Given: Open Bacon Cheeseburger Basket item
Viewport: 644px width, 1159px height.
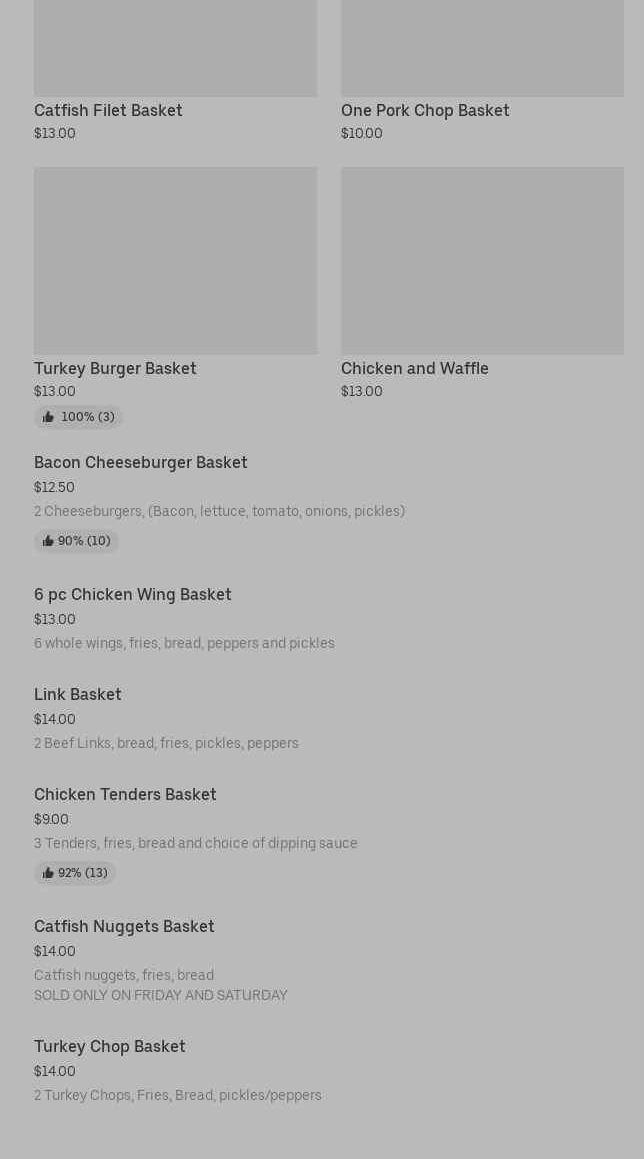Looking at the screenshot, I should click(140, 462).
